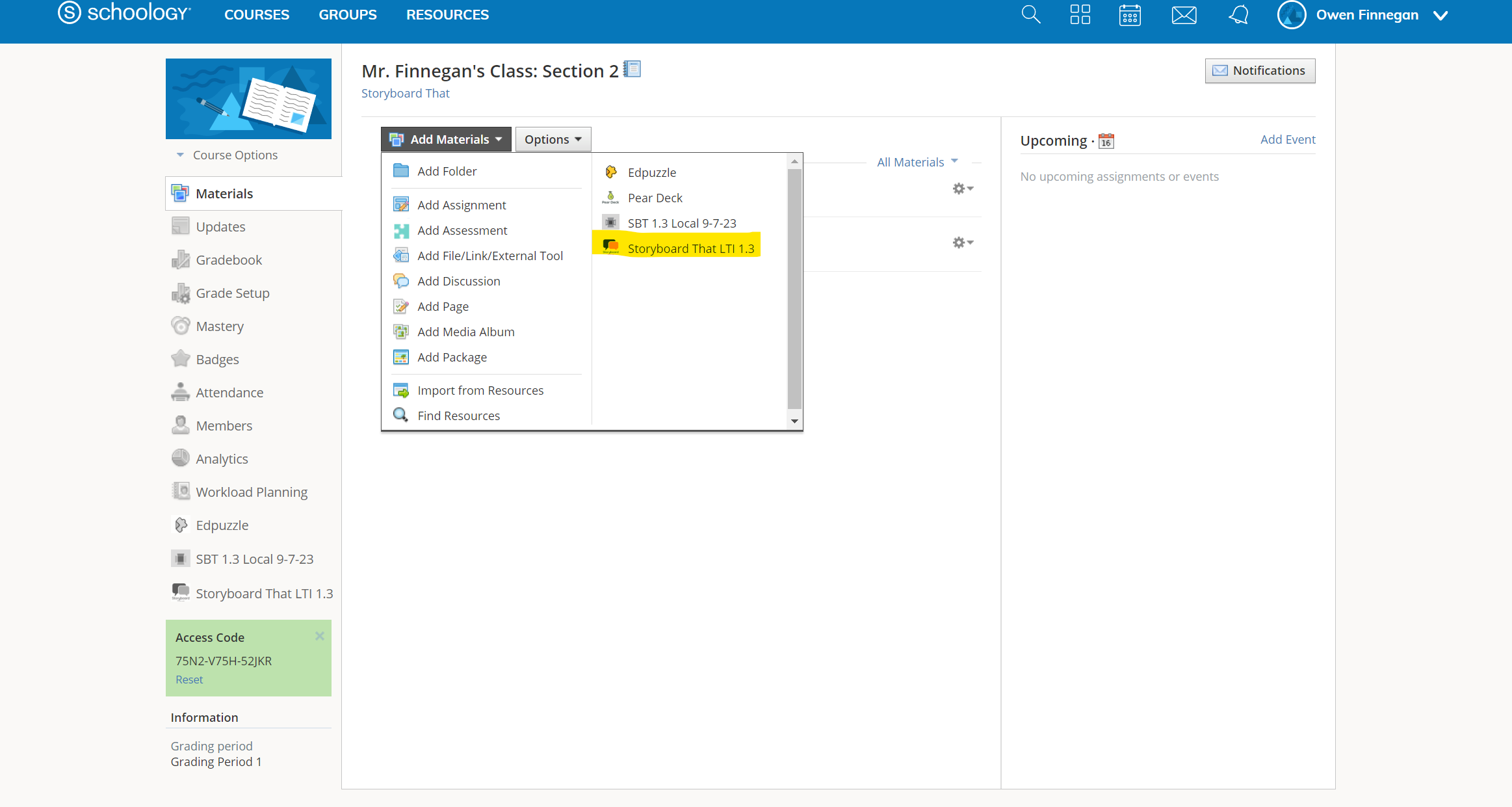Expand user menu chevron by Owen Finnegan
This screenshot has height=807, width=1512.
(1440, 15)
